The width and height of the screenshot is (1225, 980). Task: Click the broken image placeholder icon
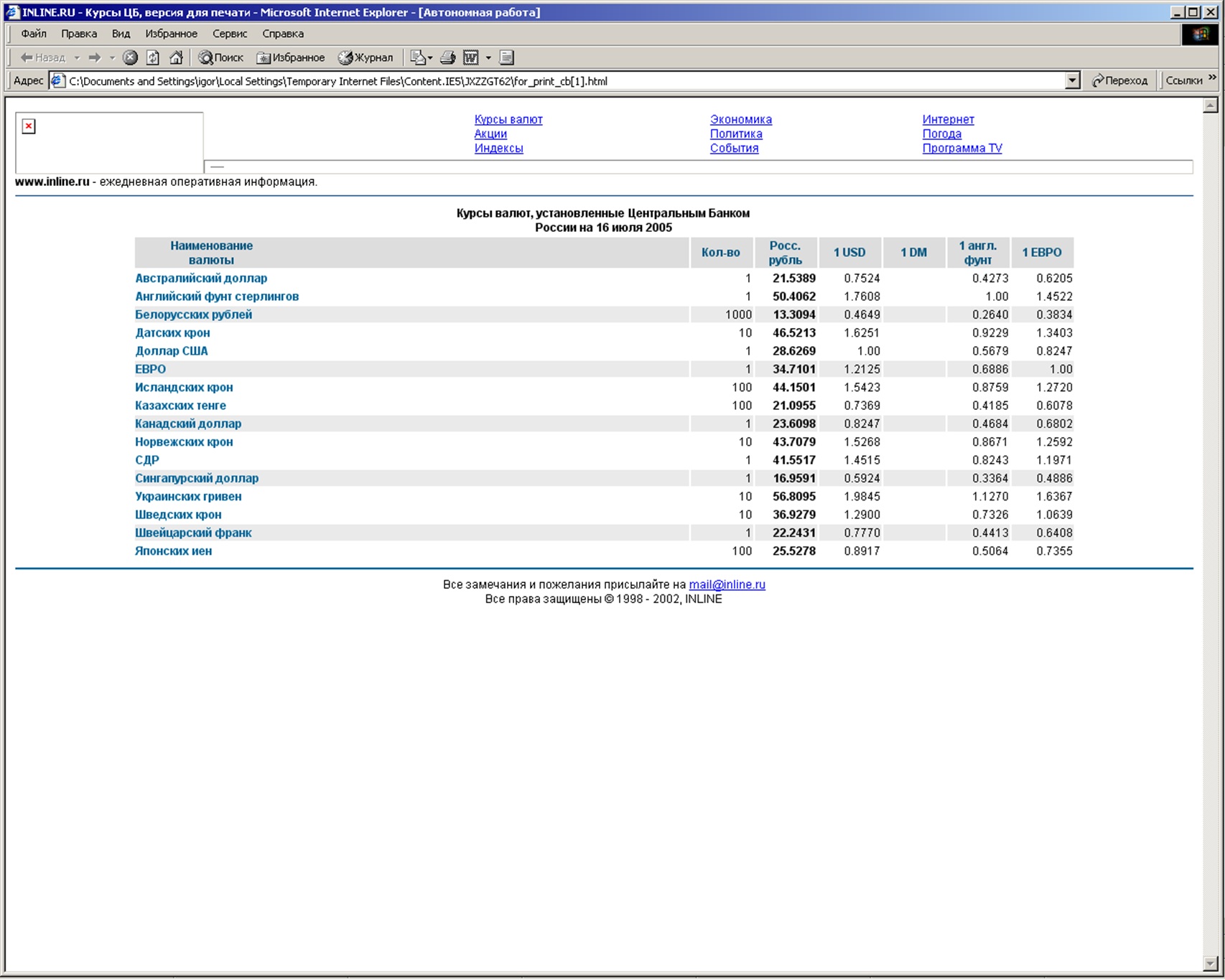(x=29, y=126)
